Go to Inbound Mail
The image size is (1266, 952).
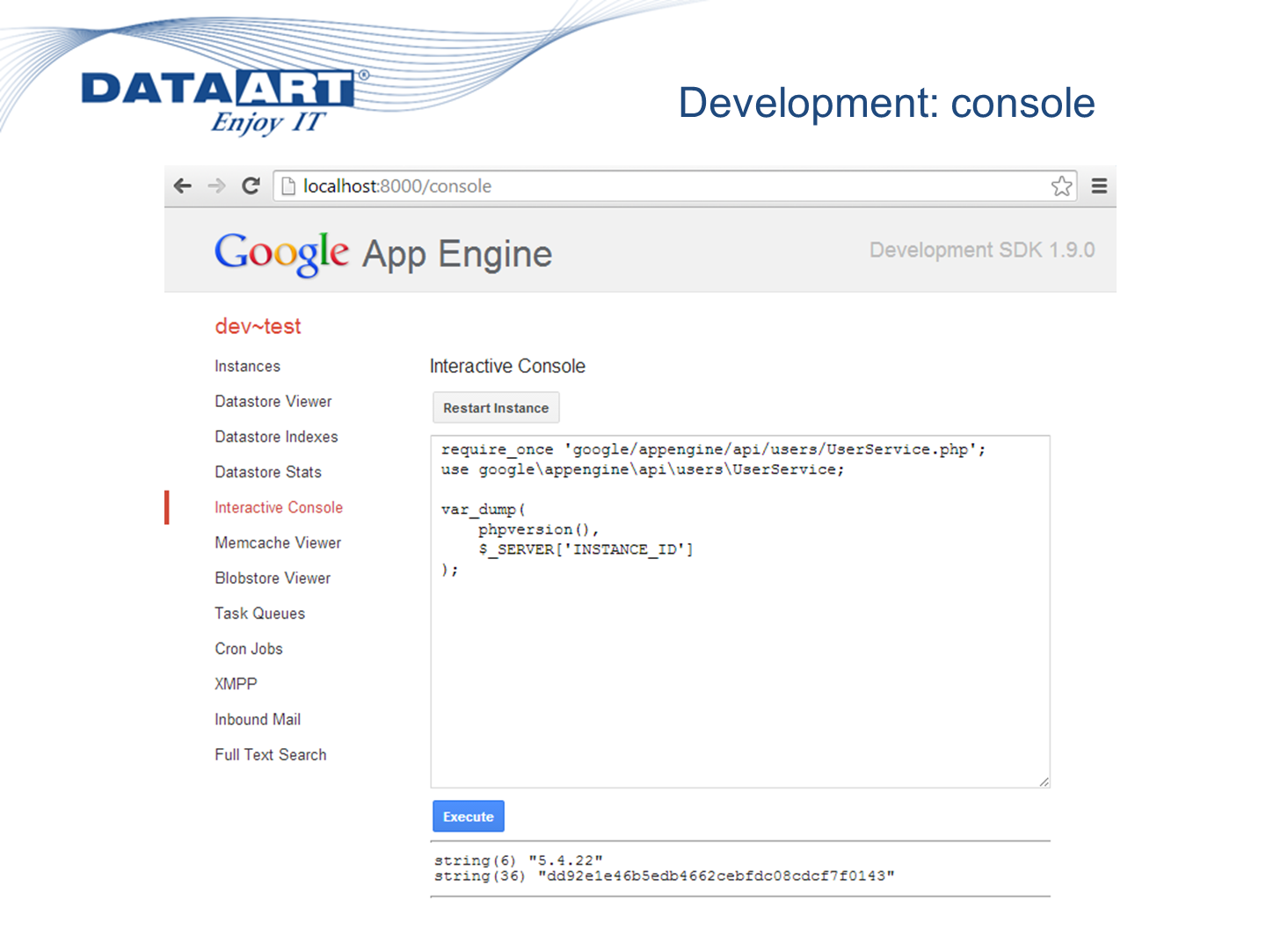[x=258, y=719]
